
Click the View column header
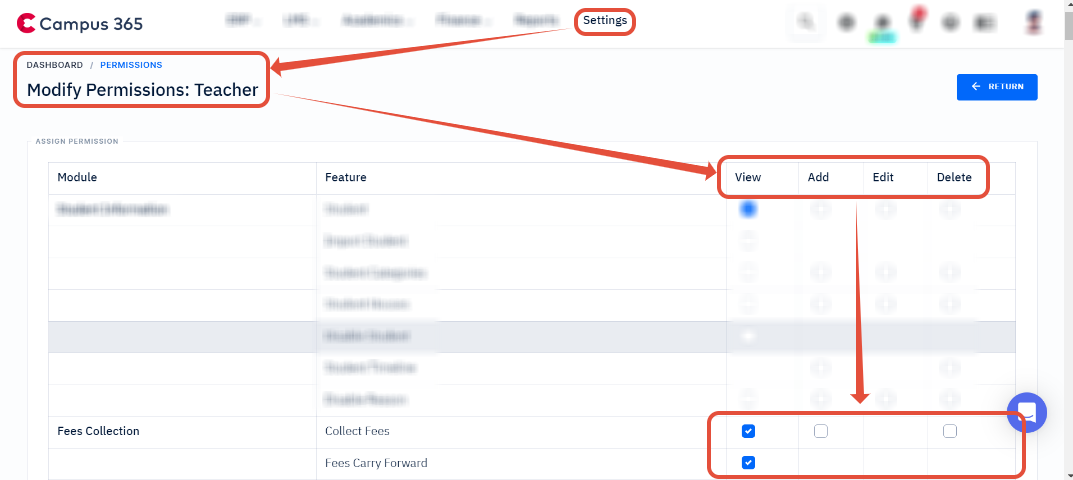coord(748,177)
